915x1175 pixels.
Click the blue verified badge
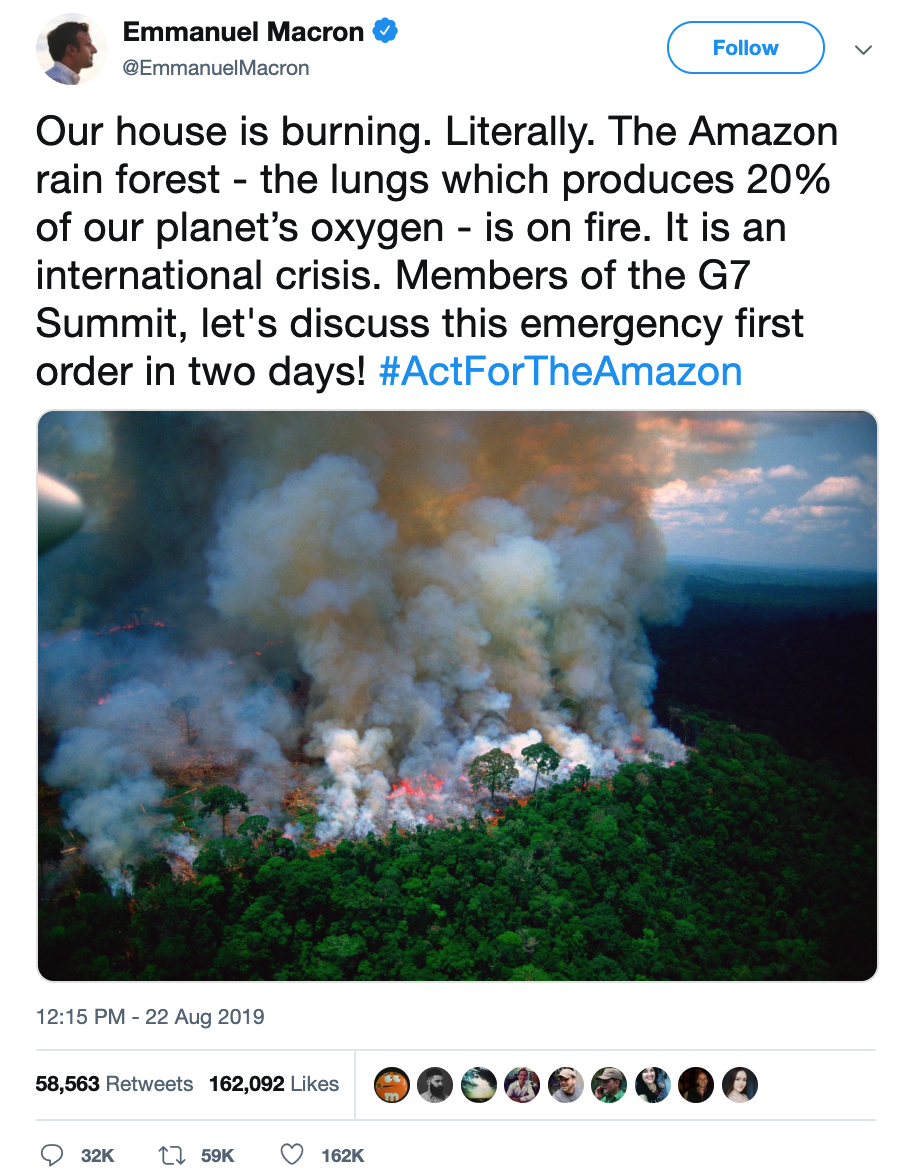pos(386,32)
